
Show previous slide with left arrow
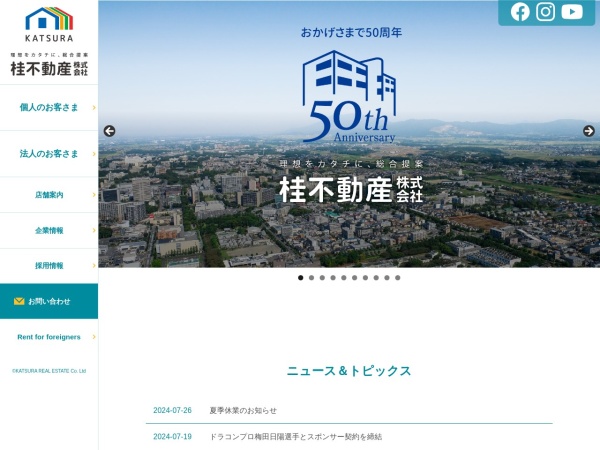coord(109,131)
